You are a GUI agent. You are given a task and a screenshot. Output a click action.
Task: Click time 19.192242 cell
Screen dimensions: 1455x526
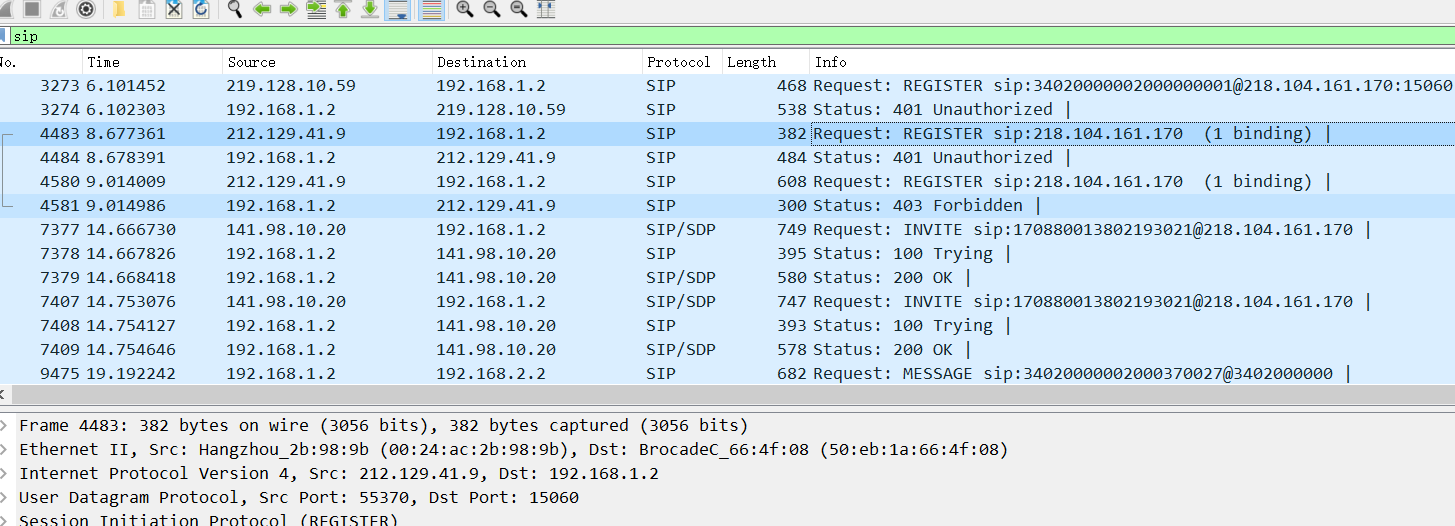tap(131, 373)
